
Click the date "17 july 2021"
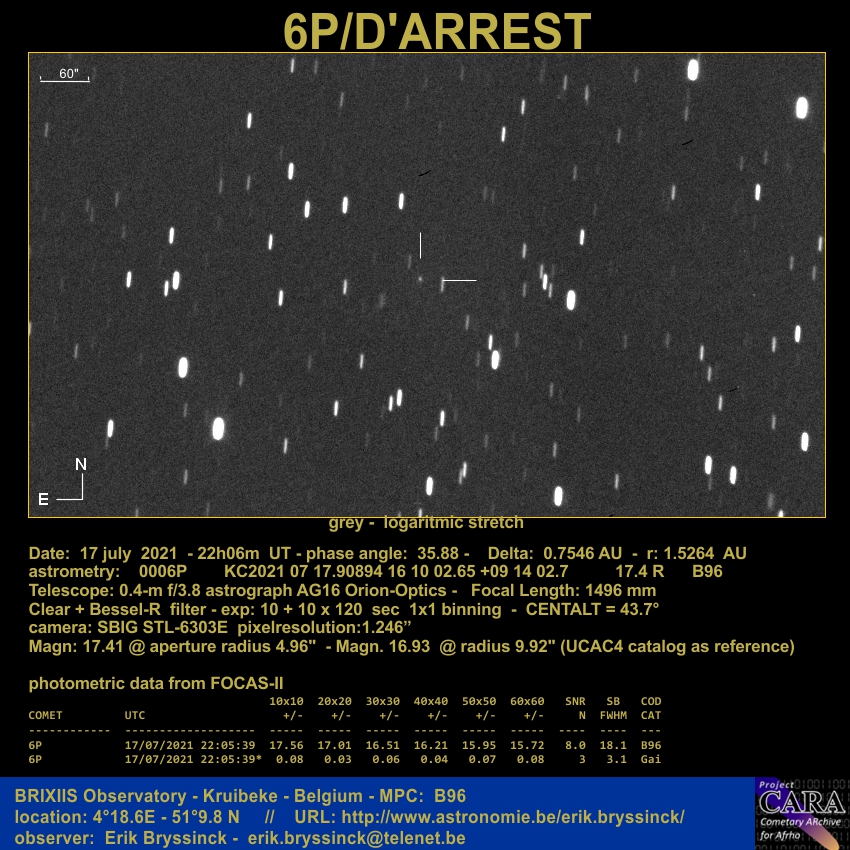[x=128, y=553]
